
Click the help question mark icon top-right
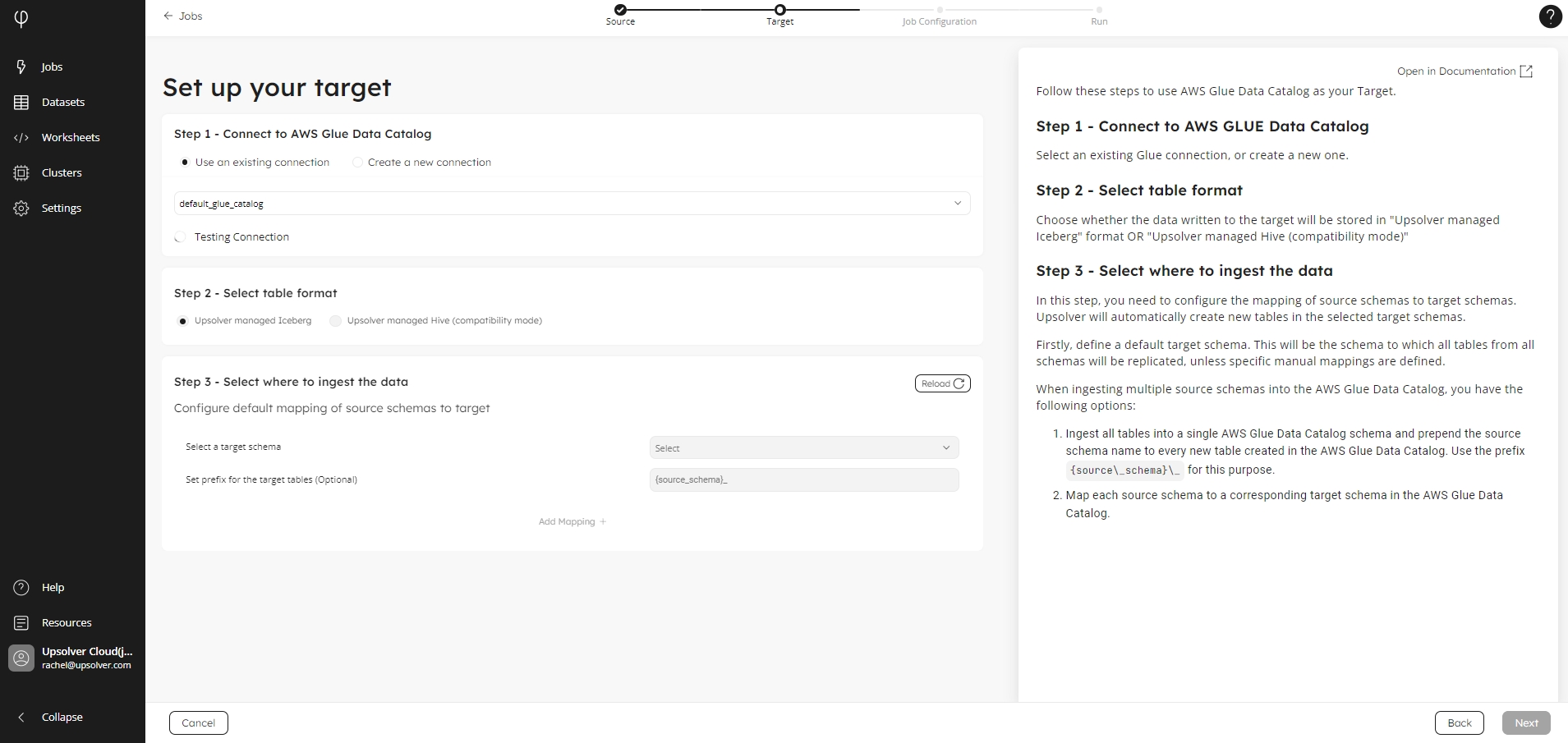coord(1549,16)
